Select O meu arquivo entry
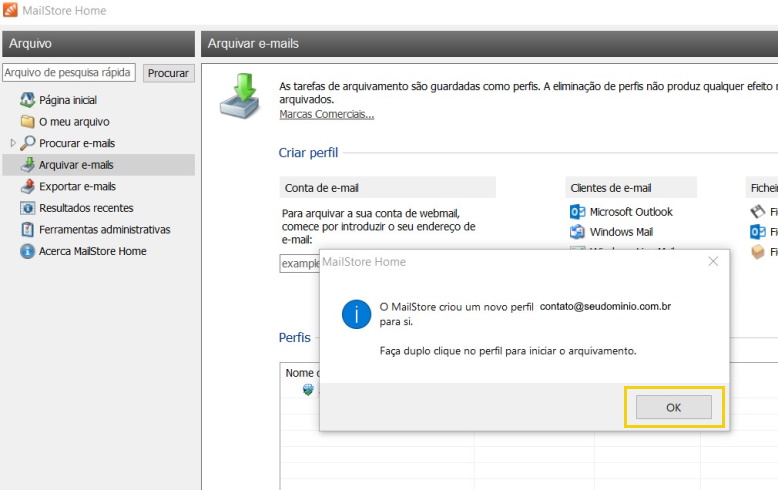Image resolution: width=778 pixels, height=490 pixels. click(74, 122)
